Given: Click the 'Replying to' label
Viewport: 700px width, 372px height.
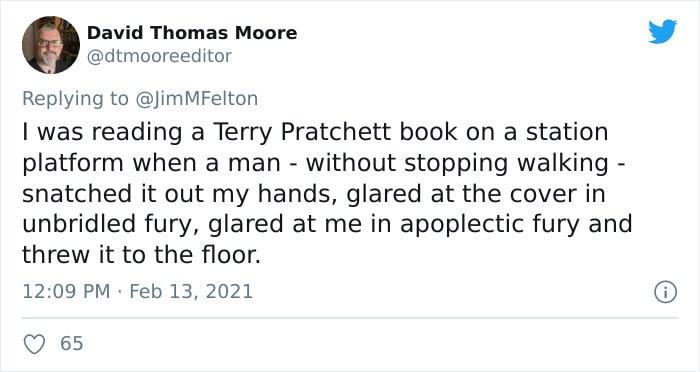Looking at the screenshot, I should (75, 99).
